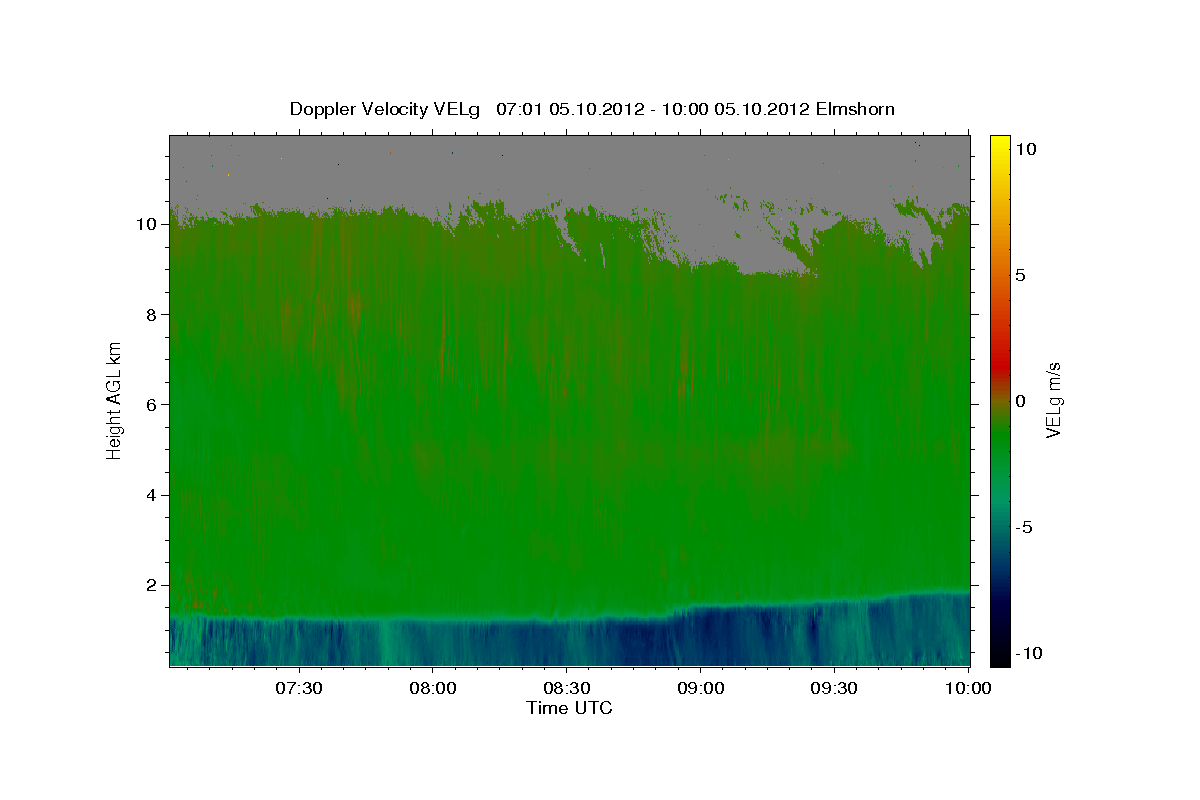
Task: Pick the yellow top of the colorbar
Action: coord(1000,142)
